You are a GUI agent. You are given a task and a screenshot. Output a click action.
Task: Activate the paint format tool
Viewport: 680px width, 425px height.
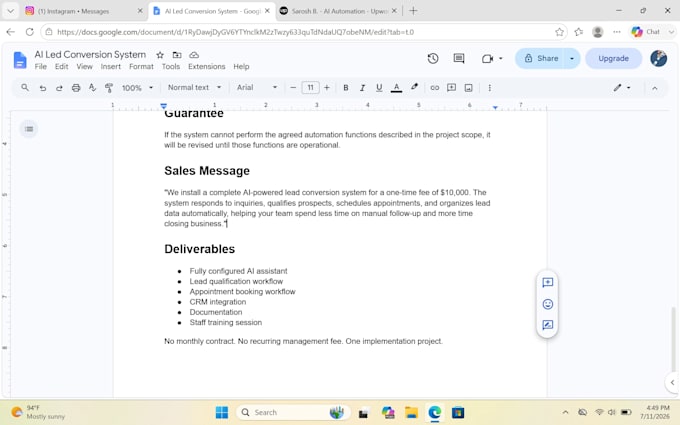(x=109, y=88)
